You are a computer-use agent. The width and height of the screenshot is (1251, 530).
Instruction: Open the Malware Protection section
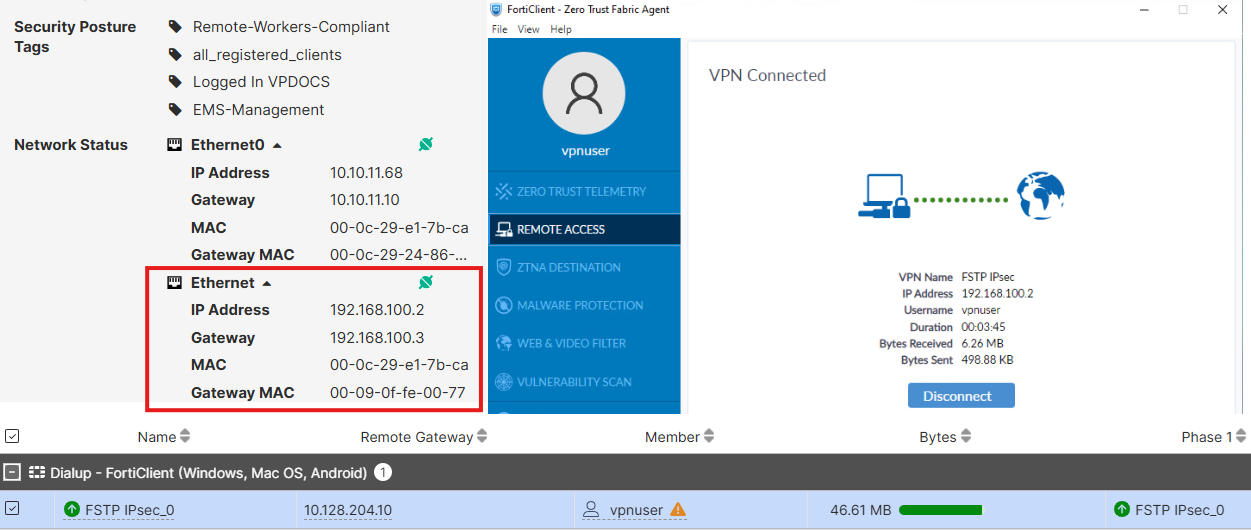click(x=584, y=305)
